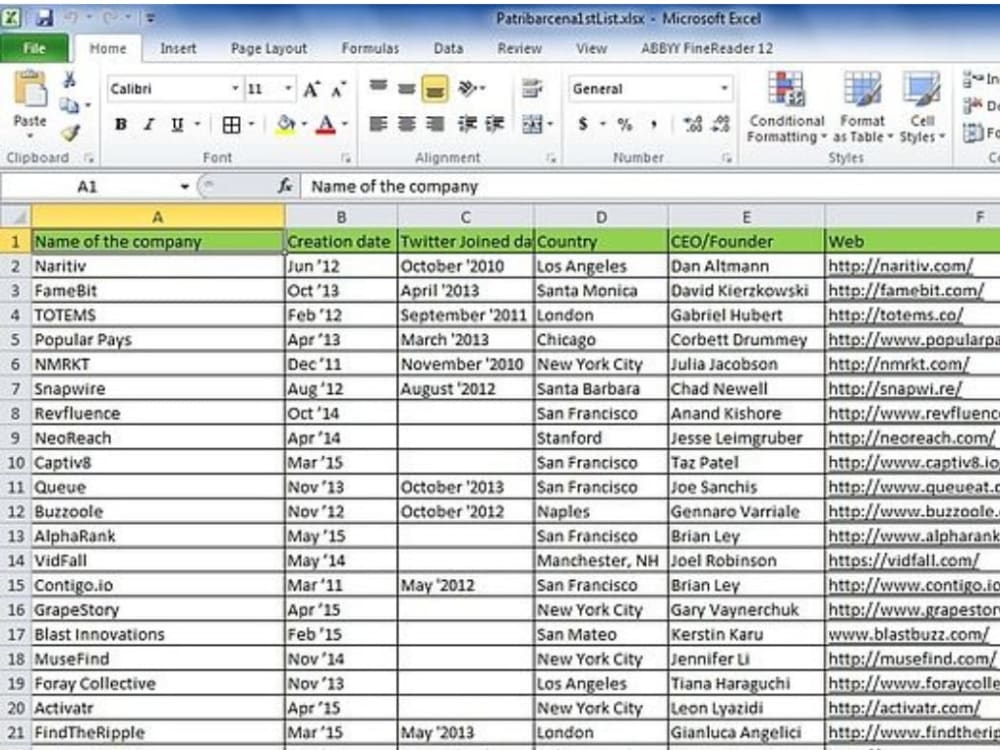Viewport: 1000px width, 750px height.
Task: Toggle Bold formatting
Action: pos(121,124)
